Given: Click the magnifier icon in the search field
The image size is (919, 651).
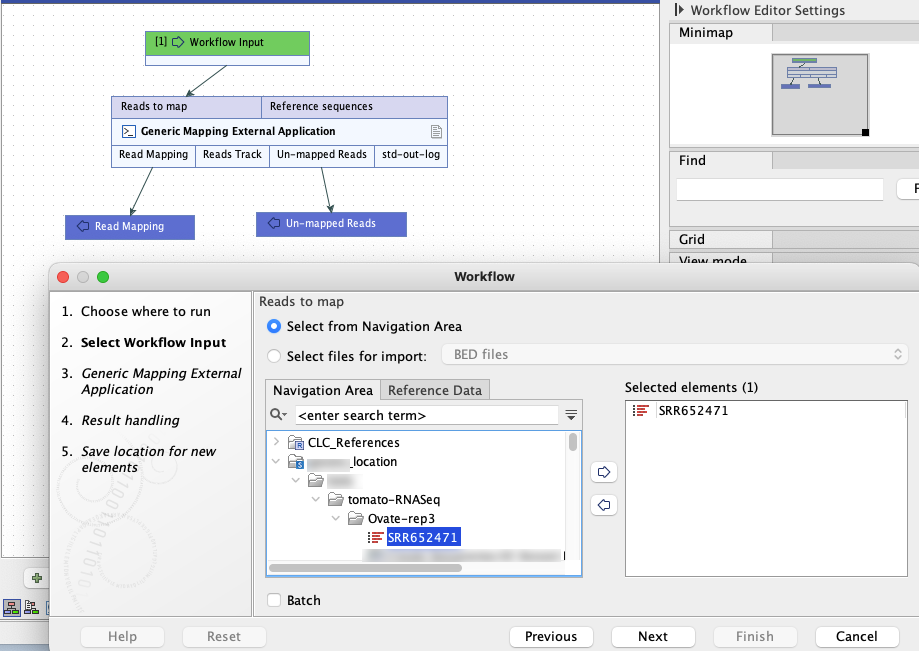Looking at the screenshot, I should pyautogui.click(x=279, y=414).
